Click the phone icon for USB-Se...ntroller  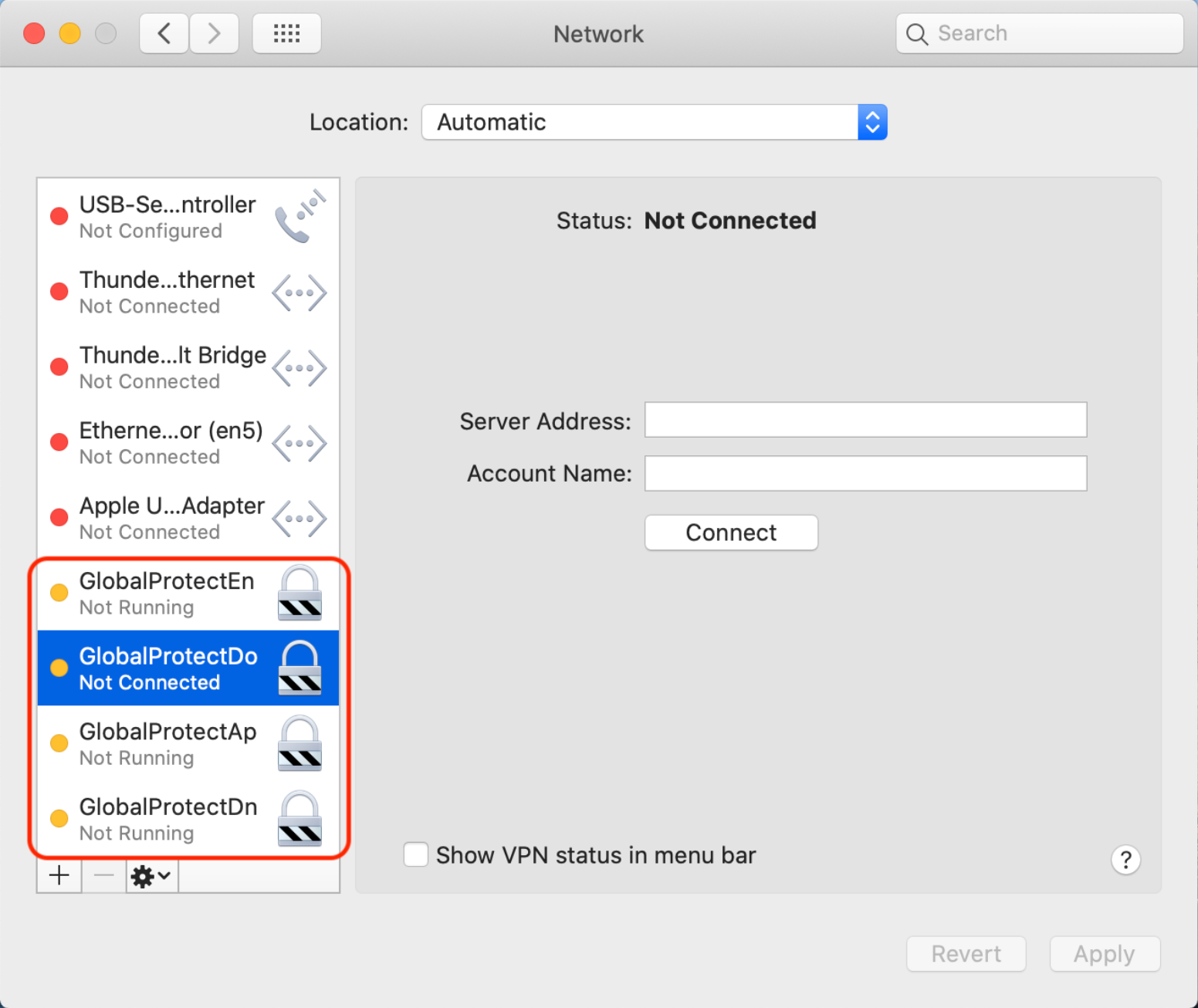pyautogui.click(x=300, y=216)
